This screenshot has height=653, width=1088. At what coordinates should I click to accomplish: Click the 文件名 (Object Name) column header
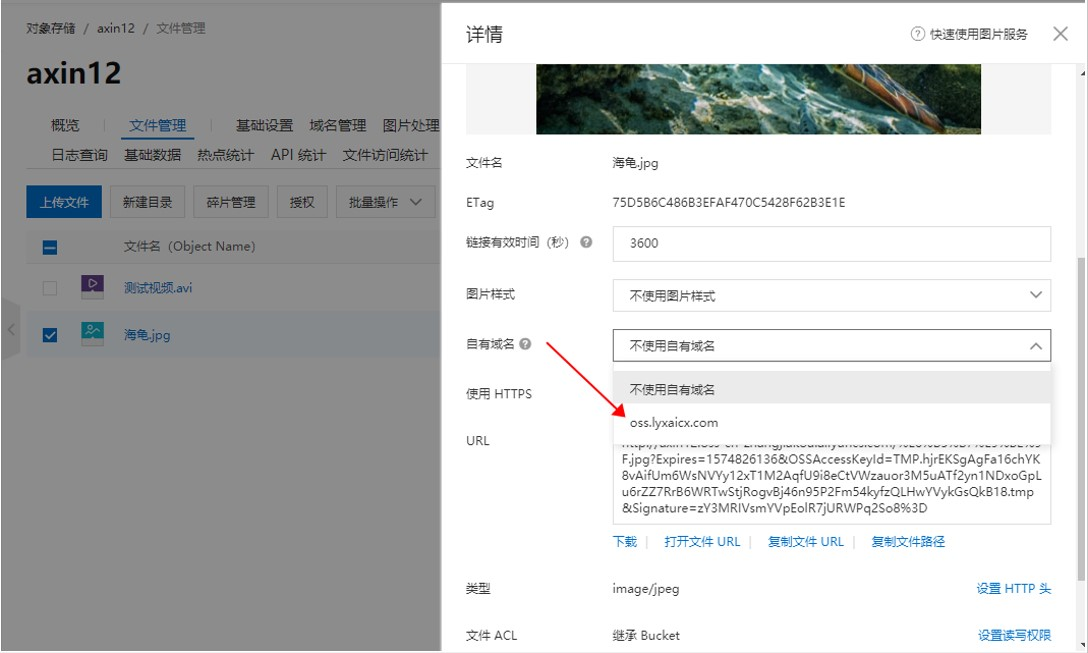[189, 246]
